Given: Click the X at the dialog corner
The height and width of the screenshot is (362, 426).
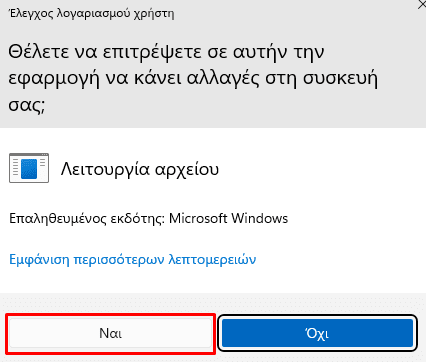Looking at the screenshot, I should [x=422, y=5].
